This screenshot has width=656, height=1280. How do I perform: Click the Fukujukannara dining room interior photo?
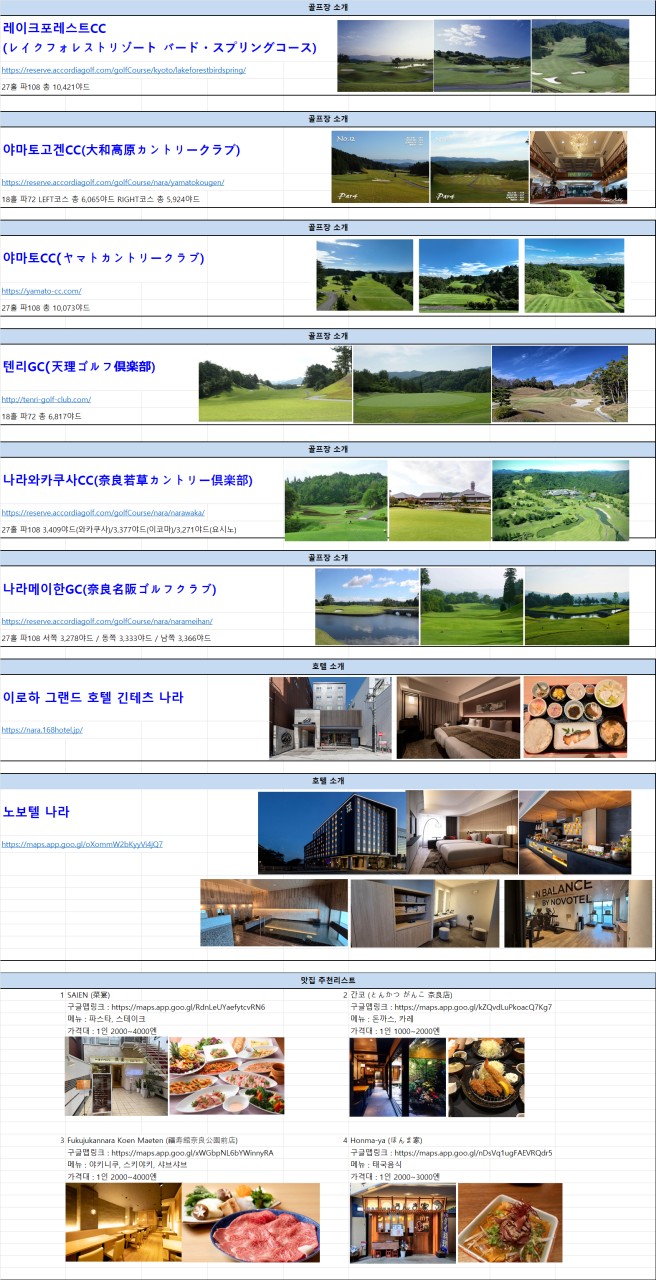(124, 1222)
